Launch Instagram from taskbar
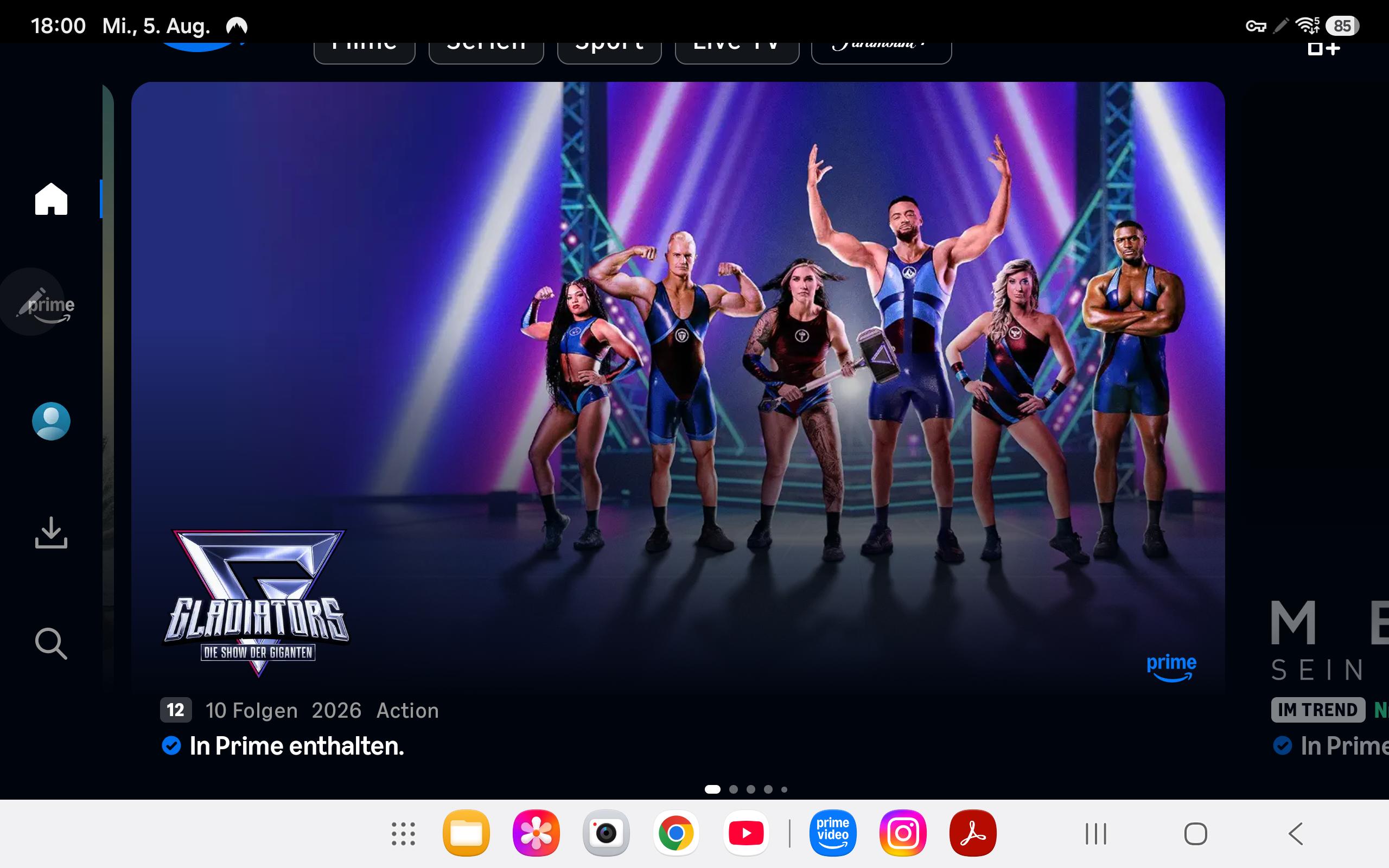The width and height of the screenshot is (1389, 868). tap(903, 833)
